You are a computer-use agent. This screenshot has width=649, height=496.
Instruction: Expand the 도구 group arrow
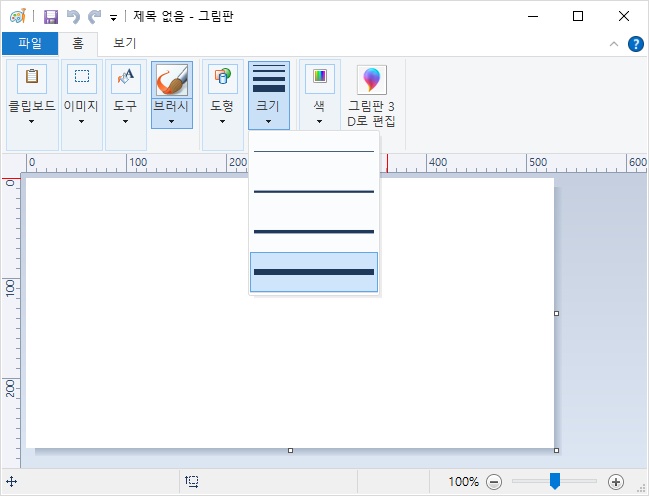click(x=125, y=121)
